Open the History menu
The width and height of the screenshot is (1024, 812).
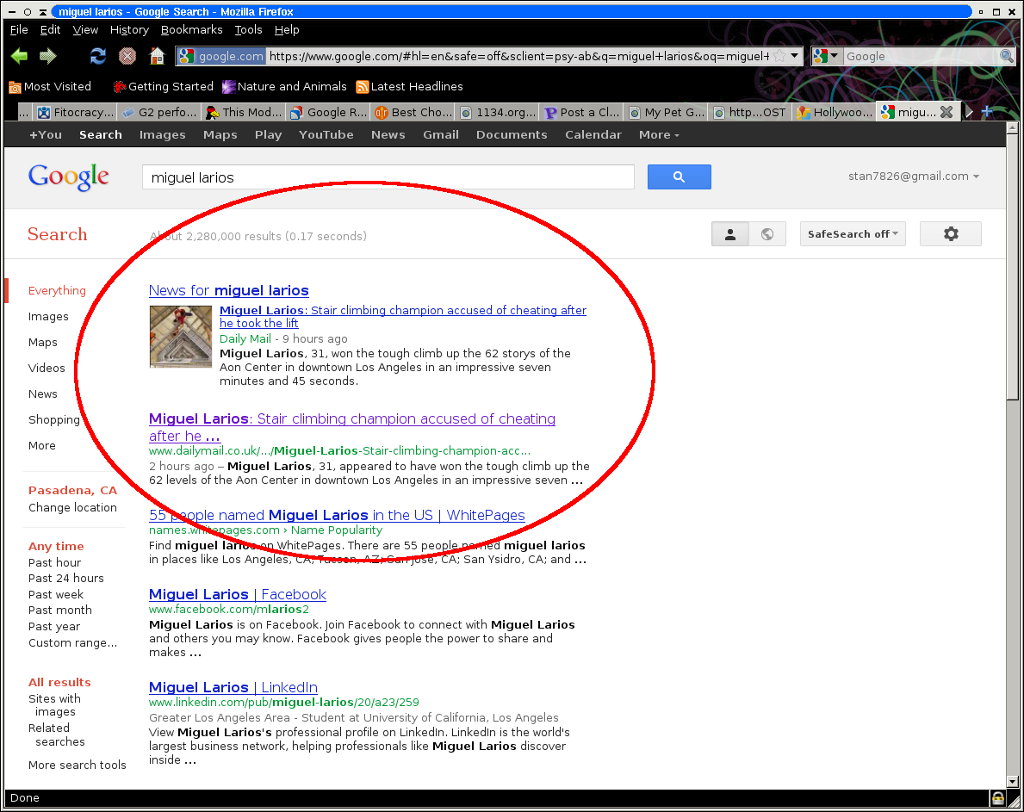(x=129, y=29)
